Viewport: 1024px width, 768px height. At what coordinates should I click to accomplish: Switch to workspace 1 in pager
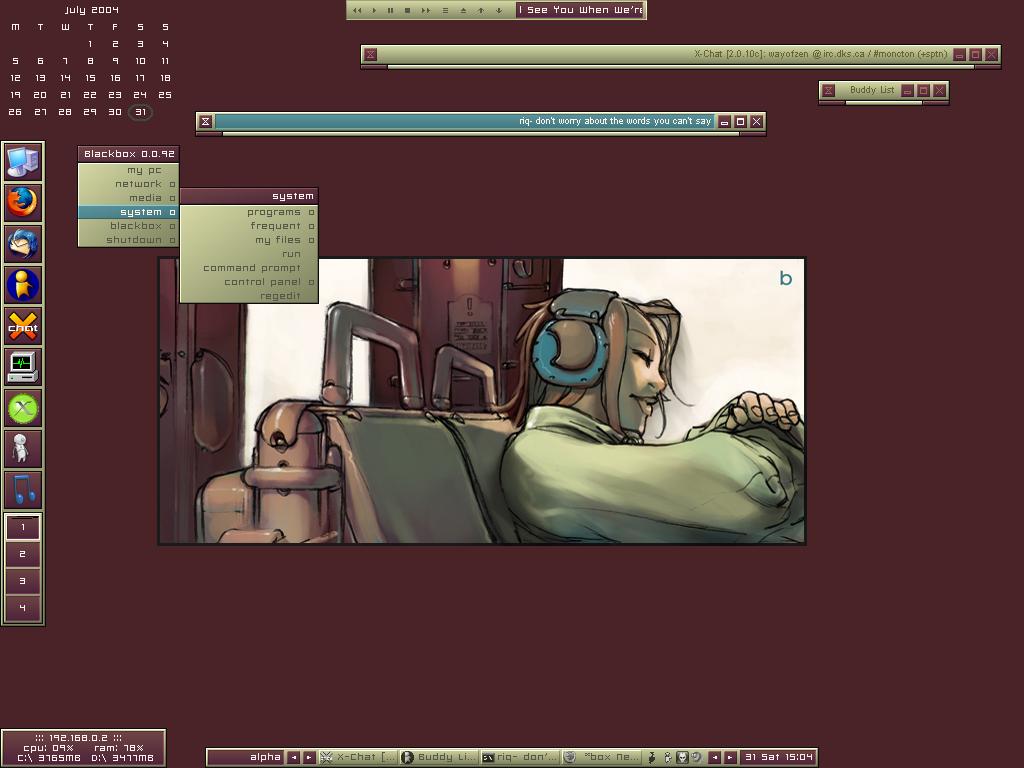pyautogui.click(x=23, y=527)
